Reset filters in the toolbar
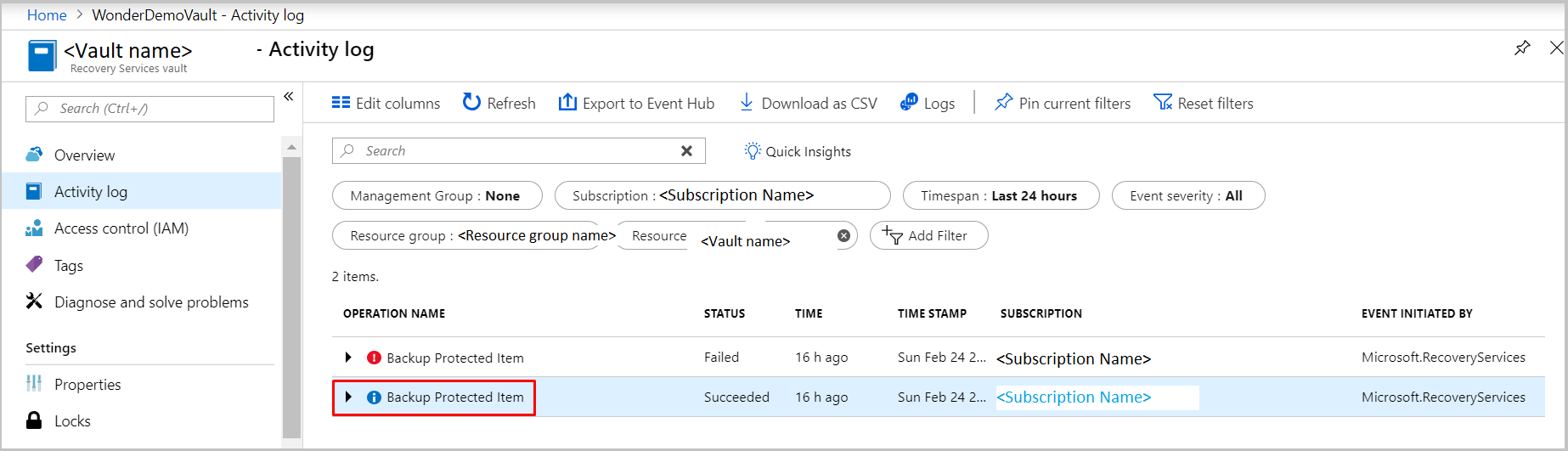The width and height of the screenshot is (1568, 451). pos(1203,103)
